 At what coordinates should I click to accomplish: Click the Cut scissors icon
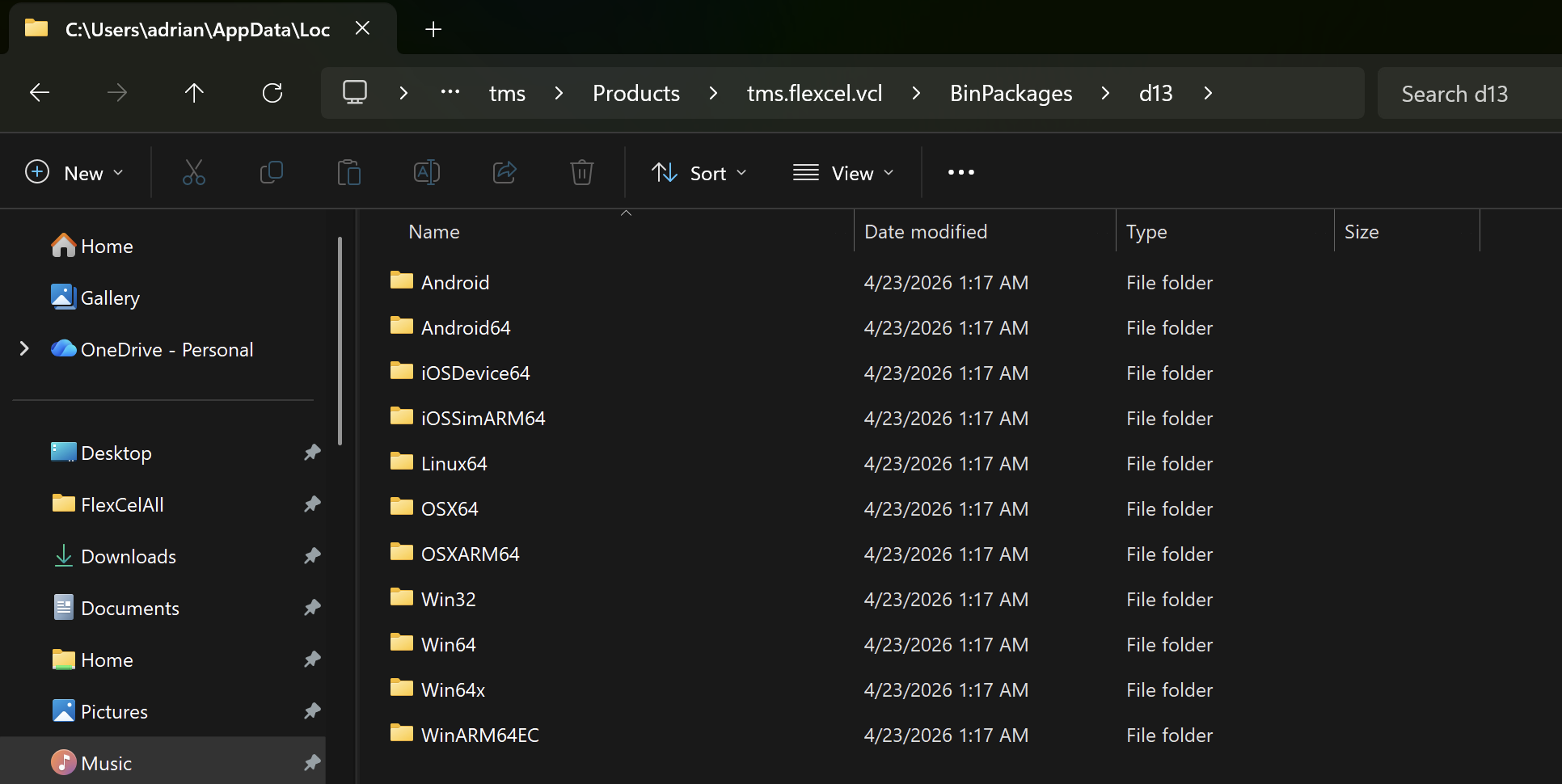[194, 172]
